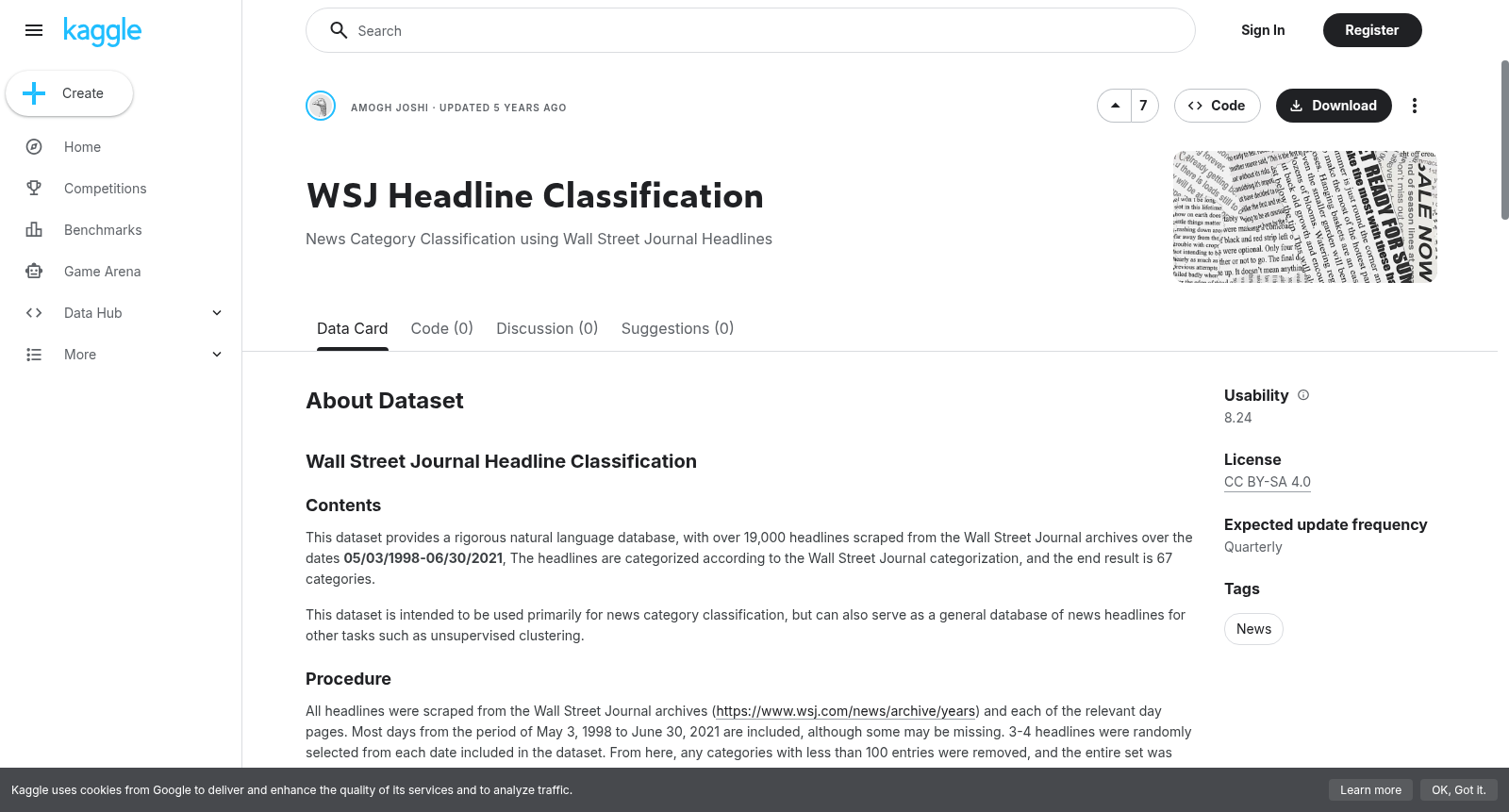The height and width of the screenshot is (812, 1509).
Task: Click the Sign In link
Action: [x=1263, y=30]
